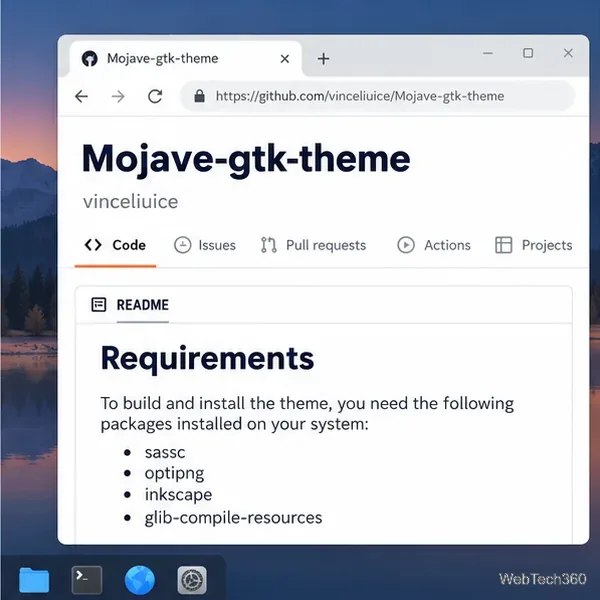Click the padlock icon in the address bar
Viewport: 600px width, 600px height.
point(199,96)
